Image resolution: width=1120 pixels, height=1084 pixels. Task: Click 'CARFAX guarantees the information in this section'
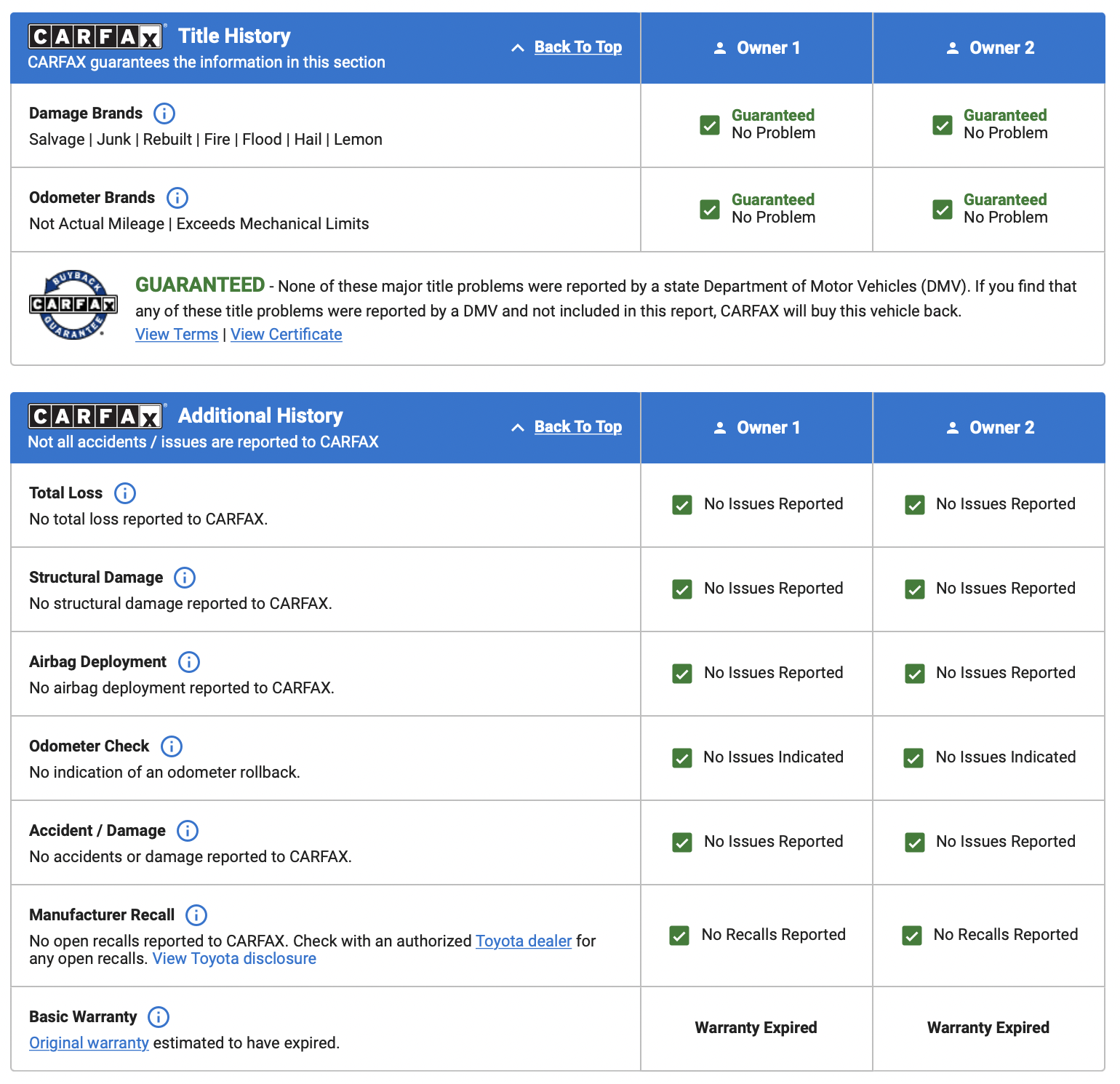(x=207, y=63)
